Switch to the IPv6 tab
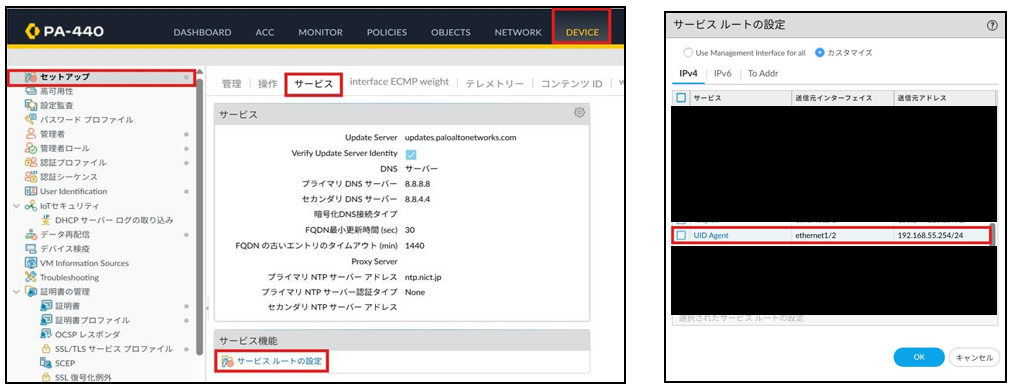The height and width of the screenshot is (385, 1015). click(x=722, y=74)
